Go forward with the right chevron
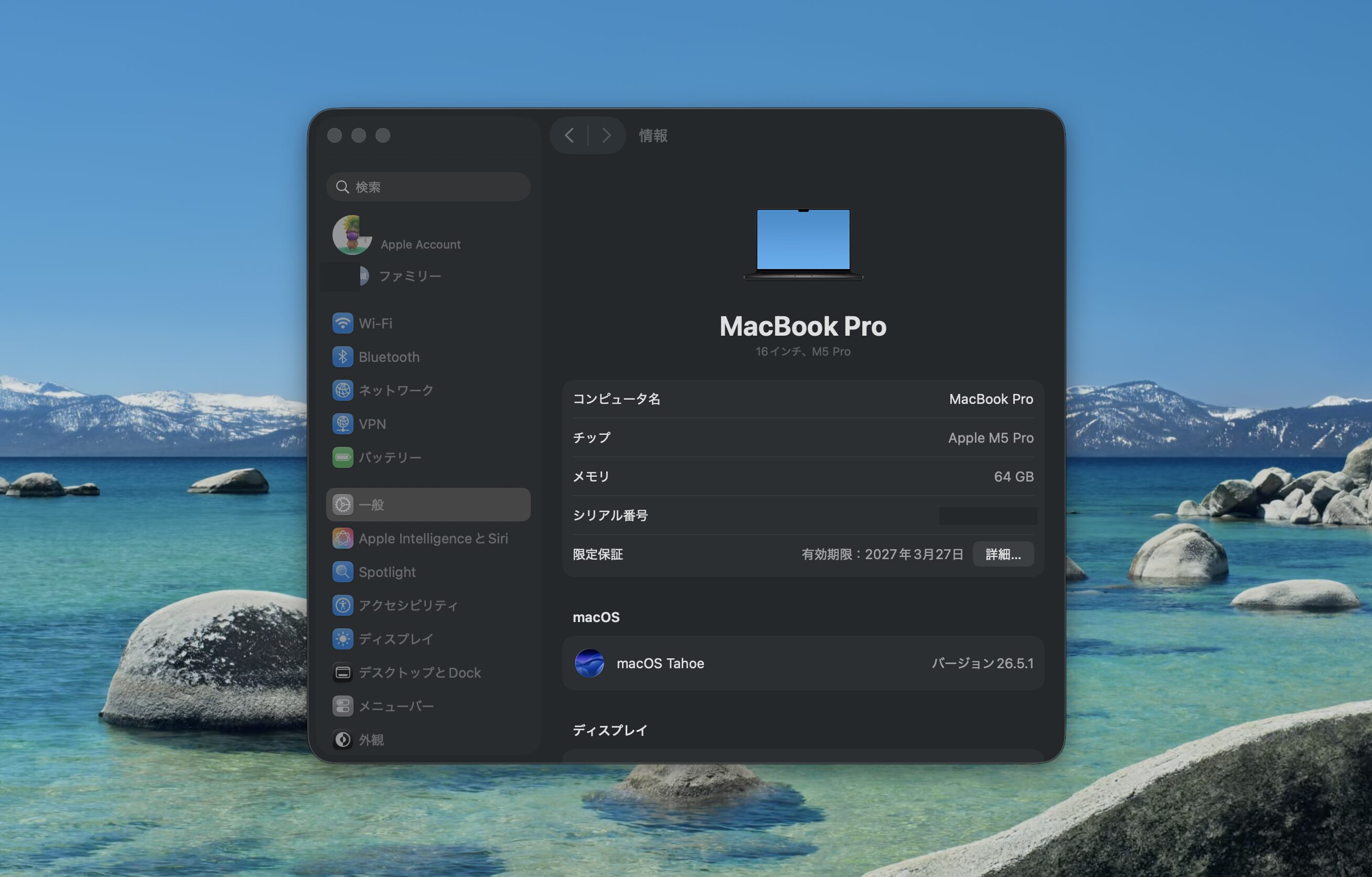Screen dimensions: 1372x877 tap(606, 136)
